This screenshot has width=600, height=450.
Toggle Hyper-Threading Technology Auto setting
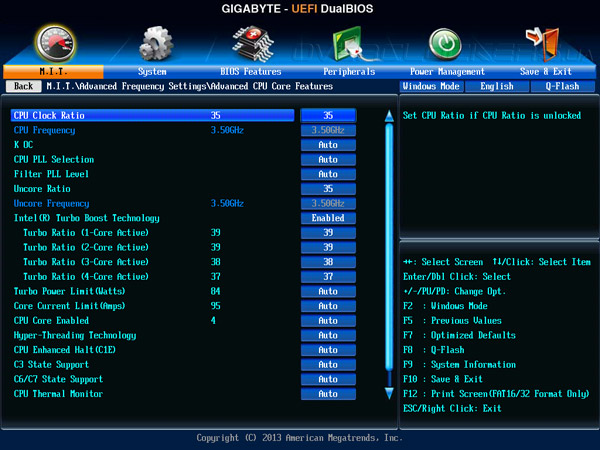click(x=328, y=335)
